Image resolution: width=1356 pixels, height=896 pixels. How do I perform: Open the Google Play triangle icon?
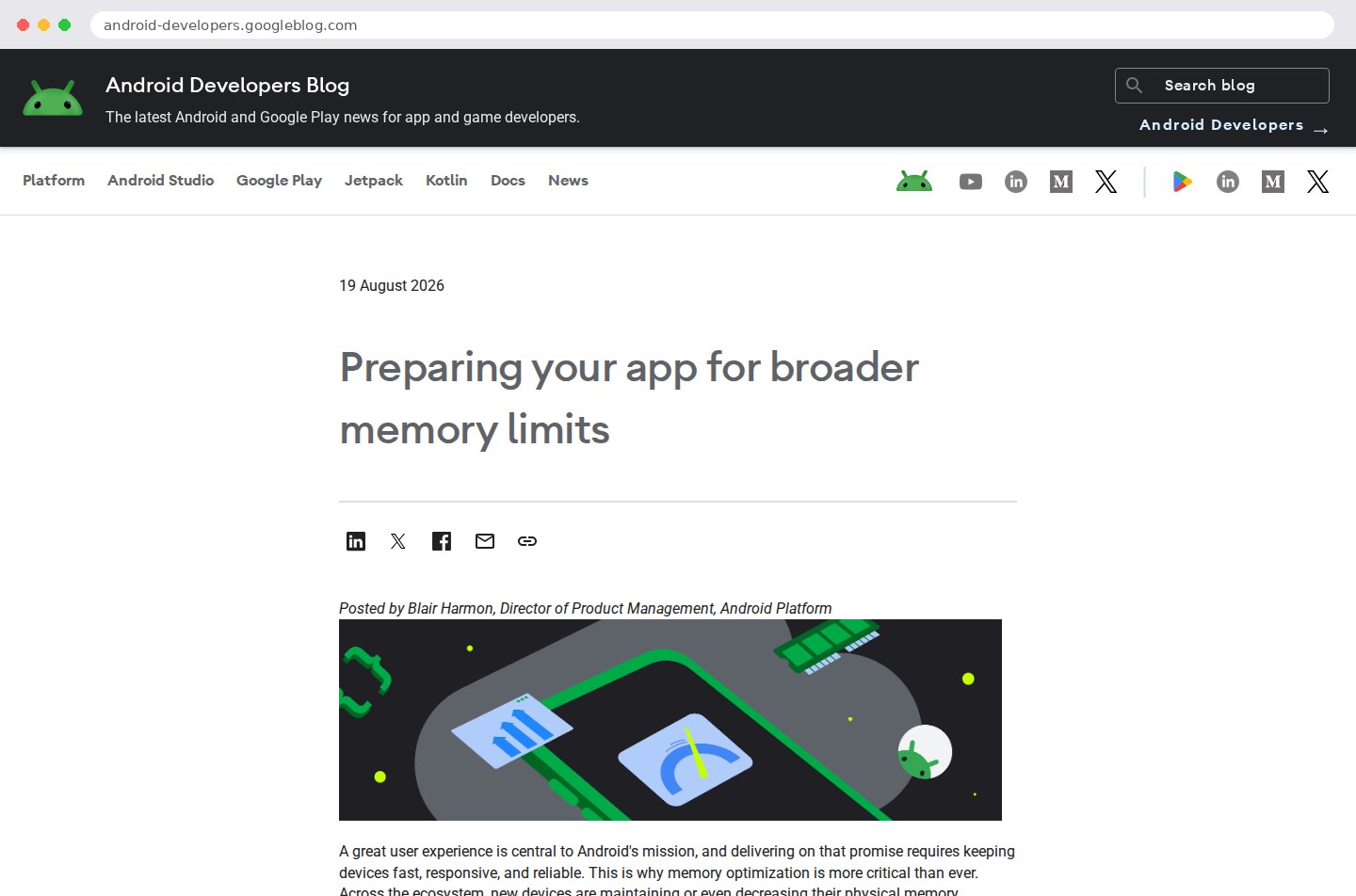1183,182
